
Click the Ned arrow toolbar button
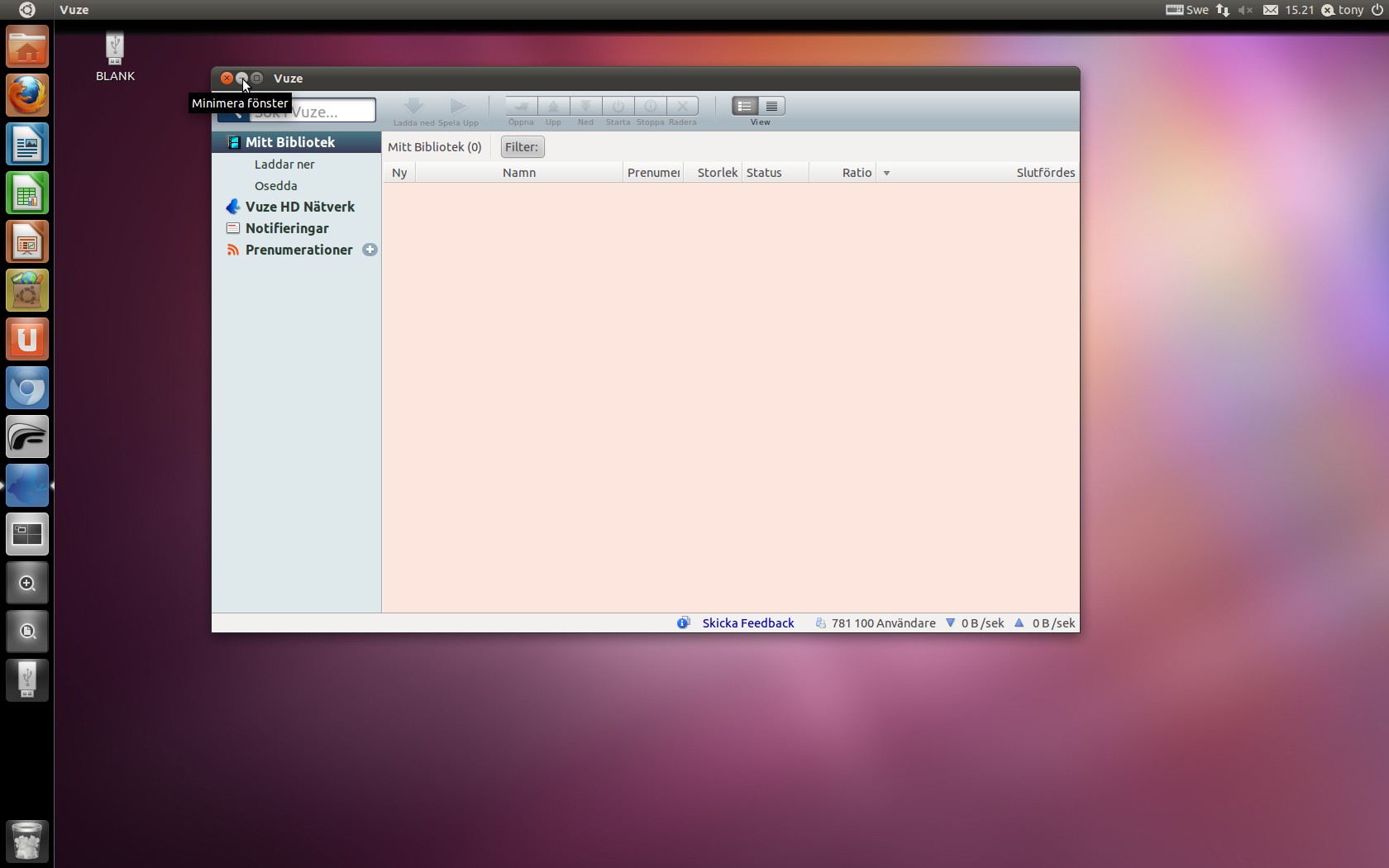click(x=585, y=106)
